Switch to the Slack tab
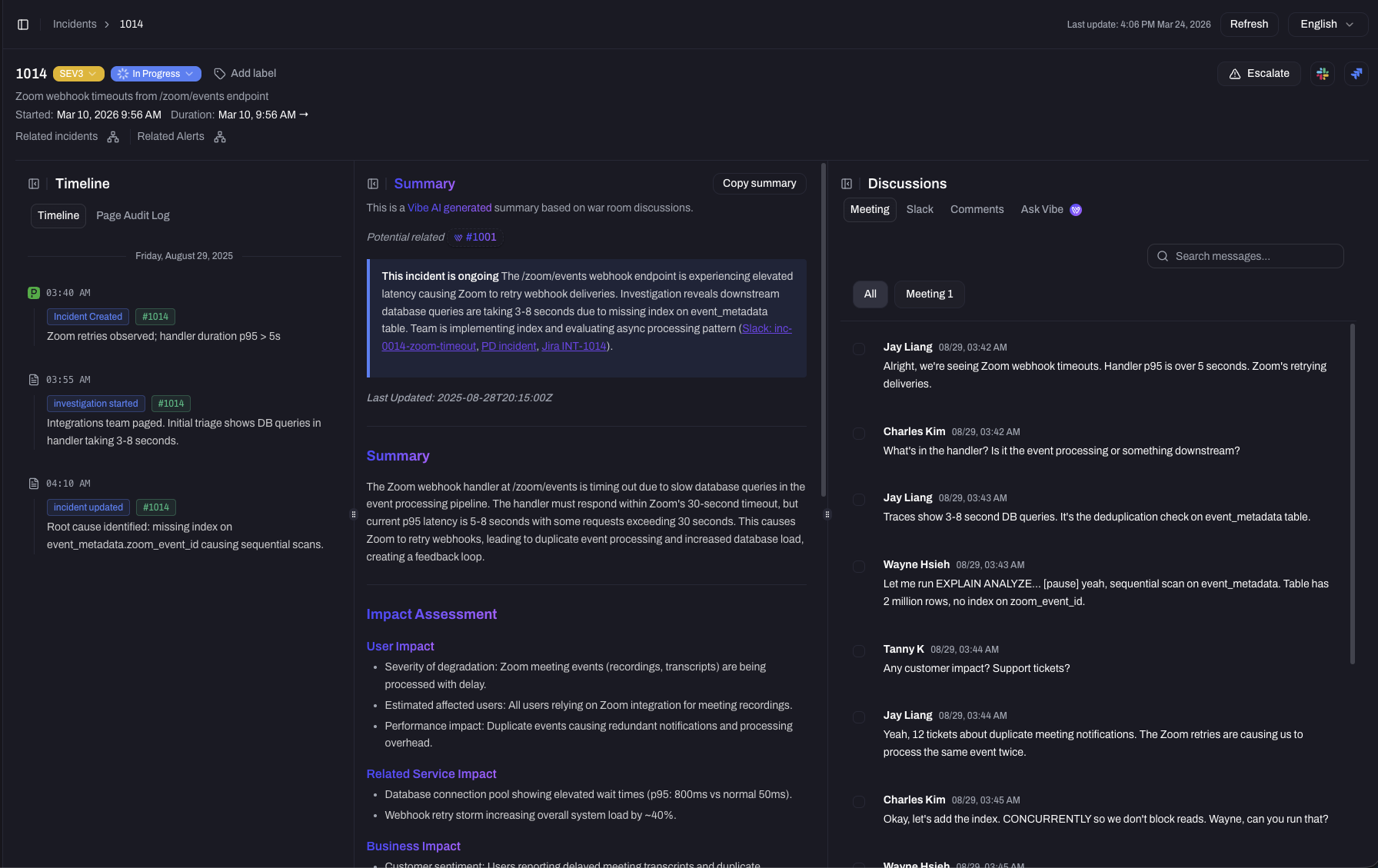The image size is (1378, 868). pos(920,210)
